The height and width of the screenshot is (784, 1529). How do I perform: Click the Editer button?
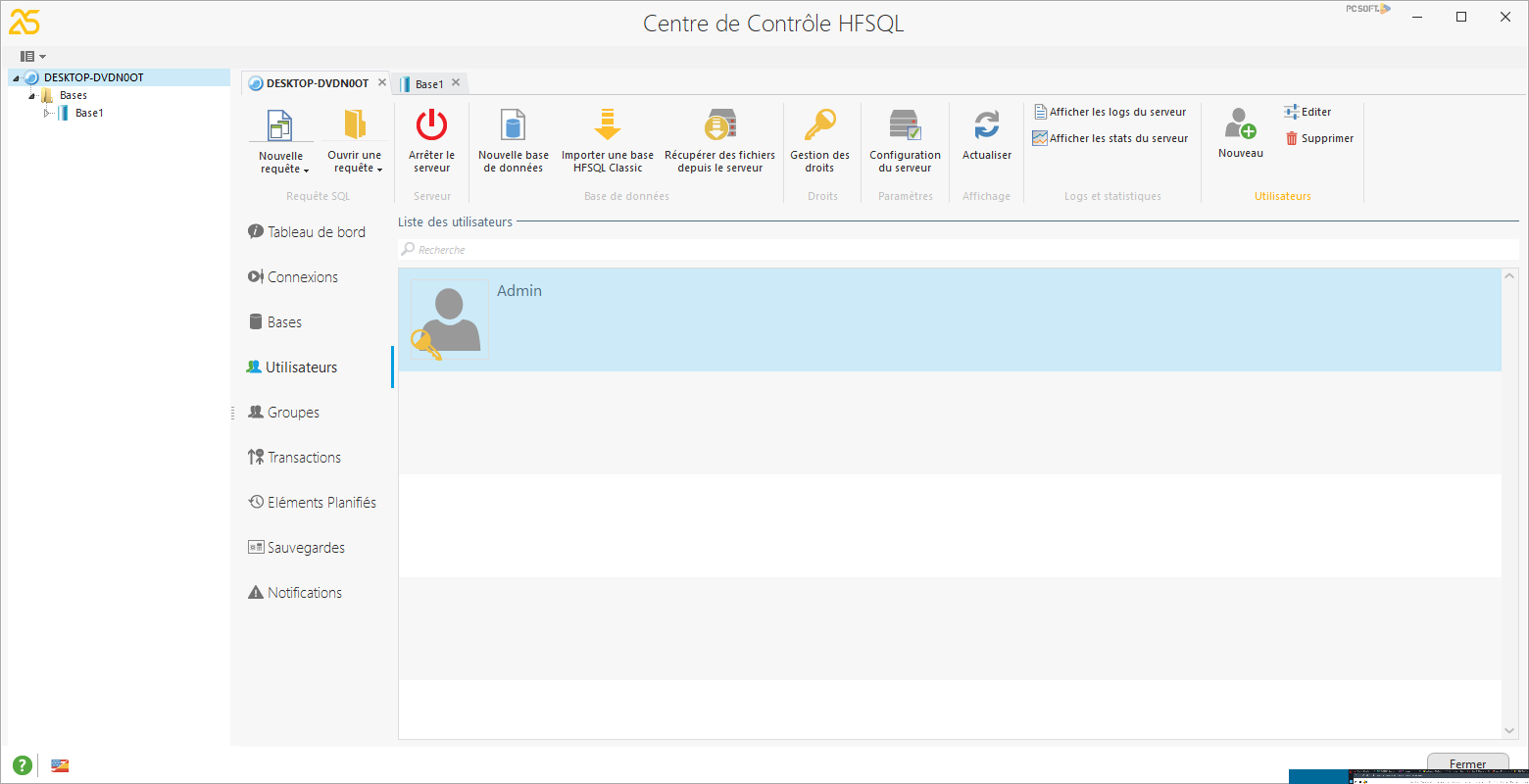pyautogui.click(x=1312, y=111)
